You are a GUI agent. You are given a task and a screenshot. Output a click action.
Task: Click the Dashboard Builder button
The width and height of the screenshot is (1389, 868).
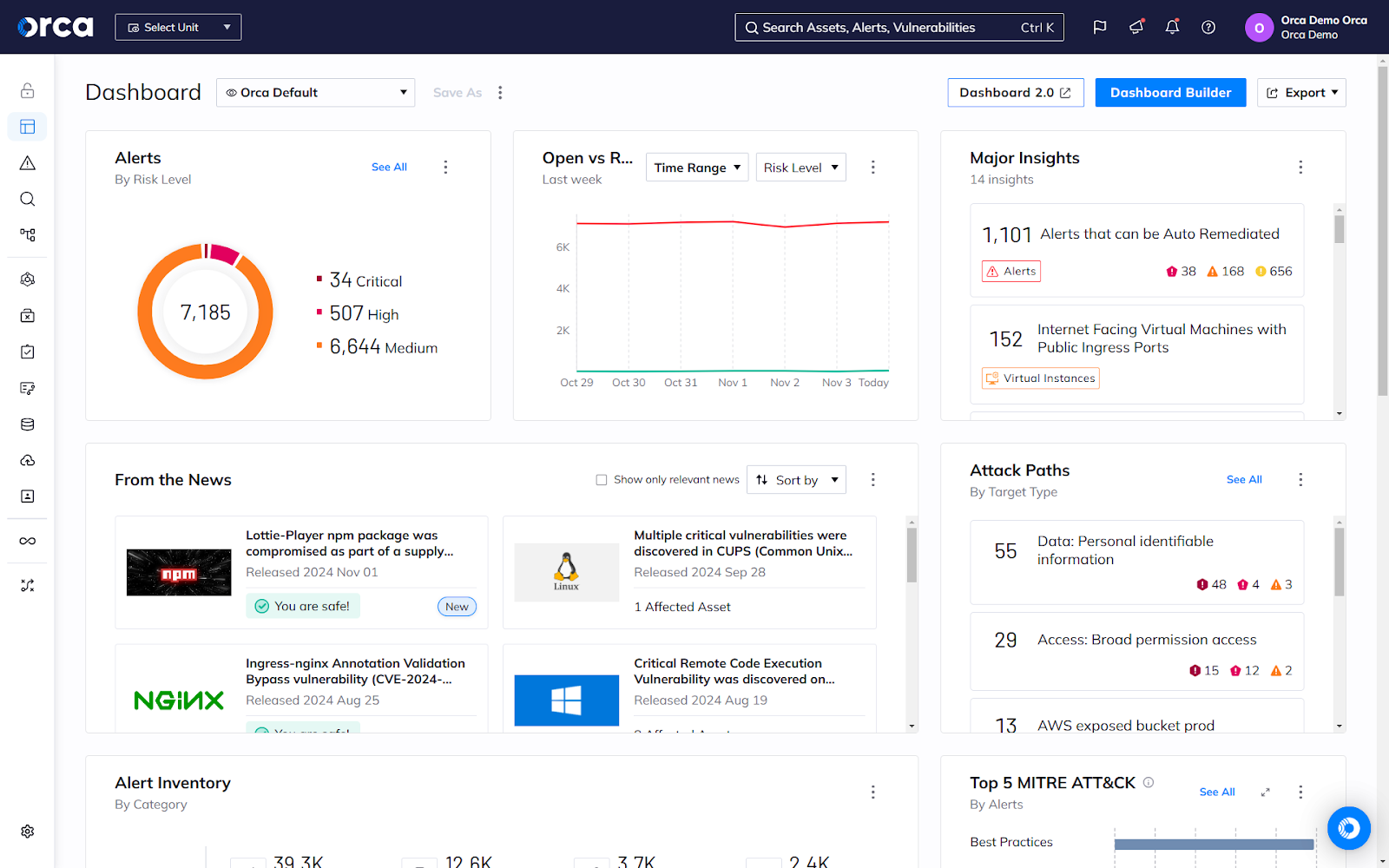tap(1170, 93)
